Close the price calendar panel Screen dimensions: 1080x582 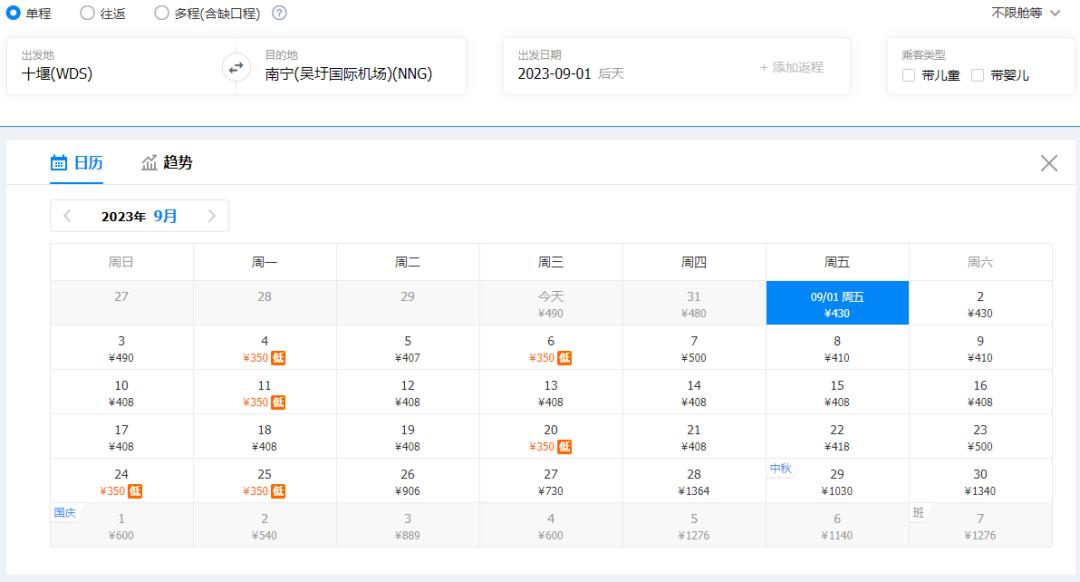1048,164
